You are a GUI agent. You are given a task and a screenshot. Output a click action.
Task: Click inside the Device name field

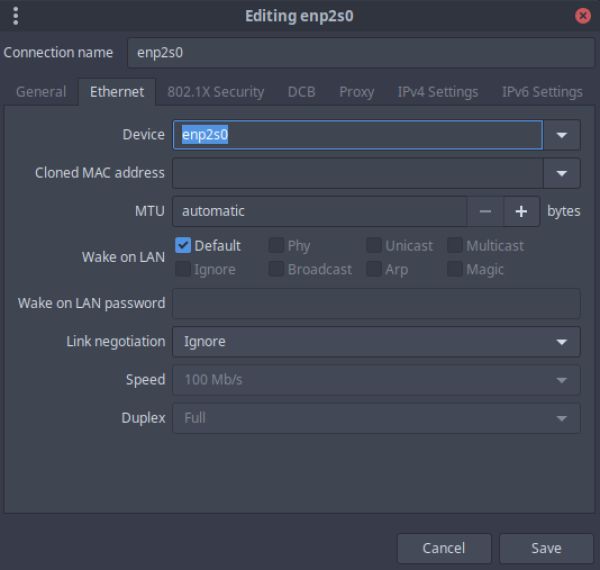[357, 135]
